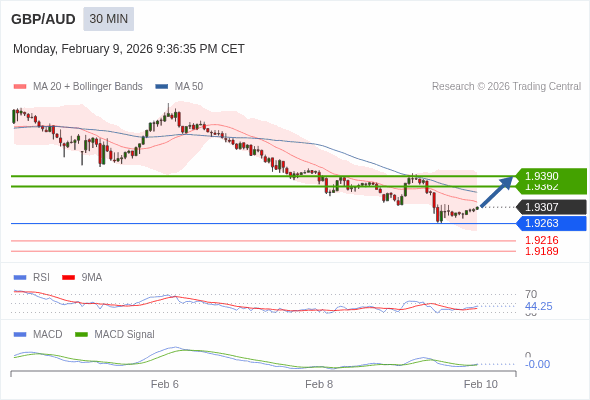Click the 'MACD Signal' legend label
590x400 pixels.
click(x=125, y=335)
